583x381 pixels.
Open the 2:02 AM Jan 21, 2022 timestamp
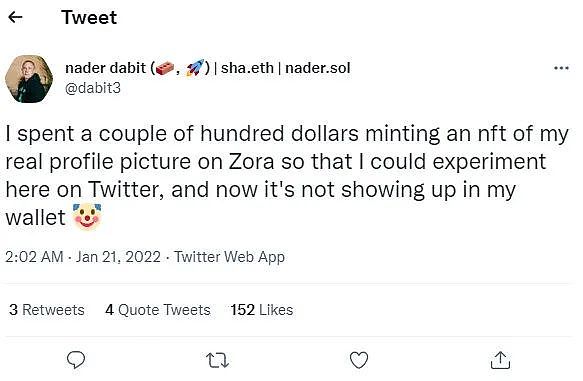click(83, 257)
